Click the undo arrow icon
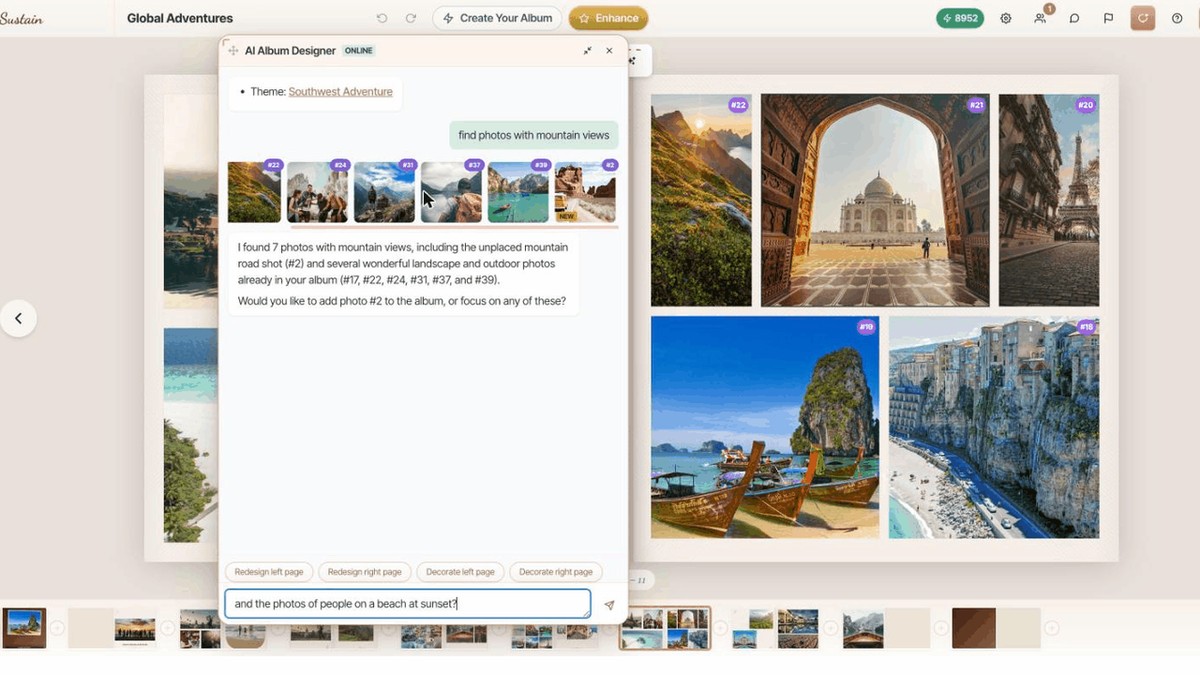The image size is (1200, 675). (382, 18)
